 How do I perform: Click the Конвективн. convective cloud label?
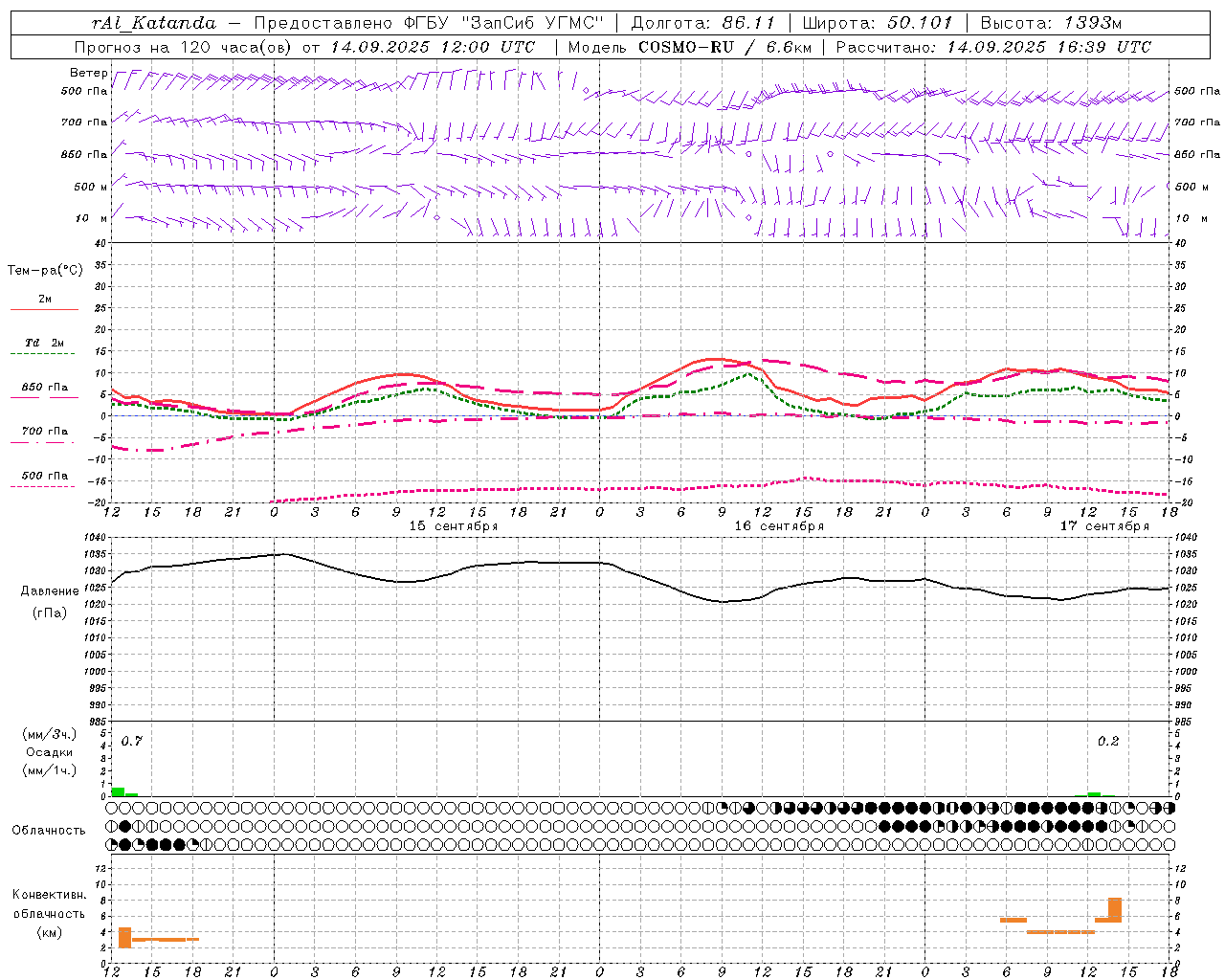(x=49, y=895)
